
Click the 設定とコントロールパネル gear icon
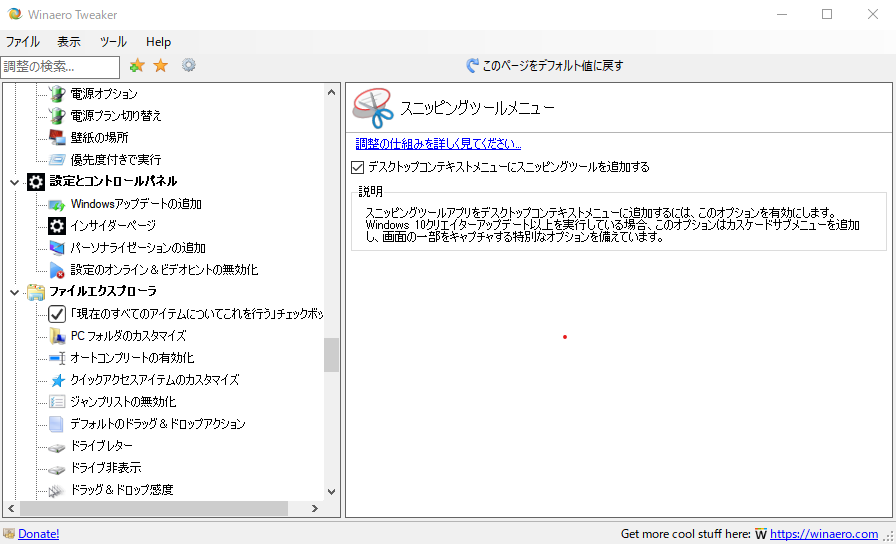click(x=35, y=182)
